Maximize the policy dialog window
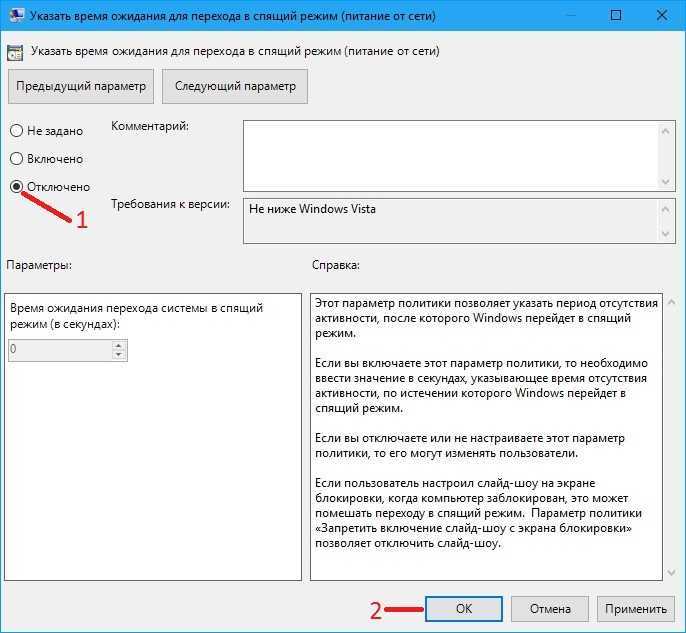 tap(616, 15)
